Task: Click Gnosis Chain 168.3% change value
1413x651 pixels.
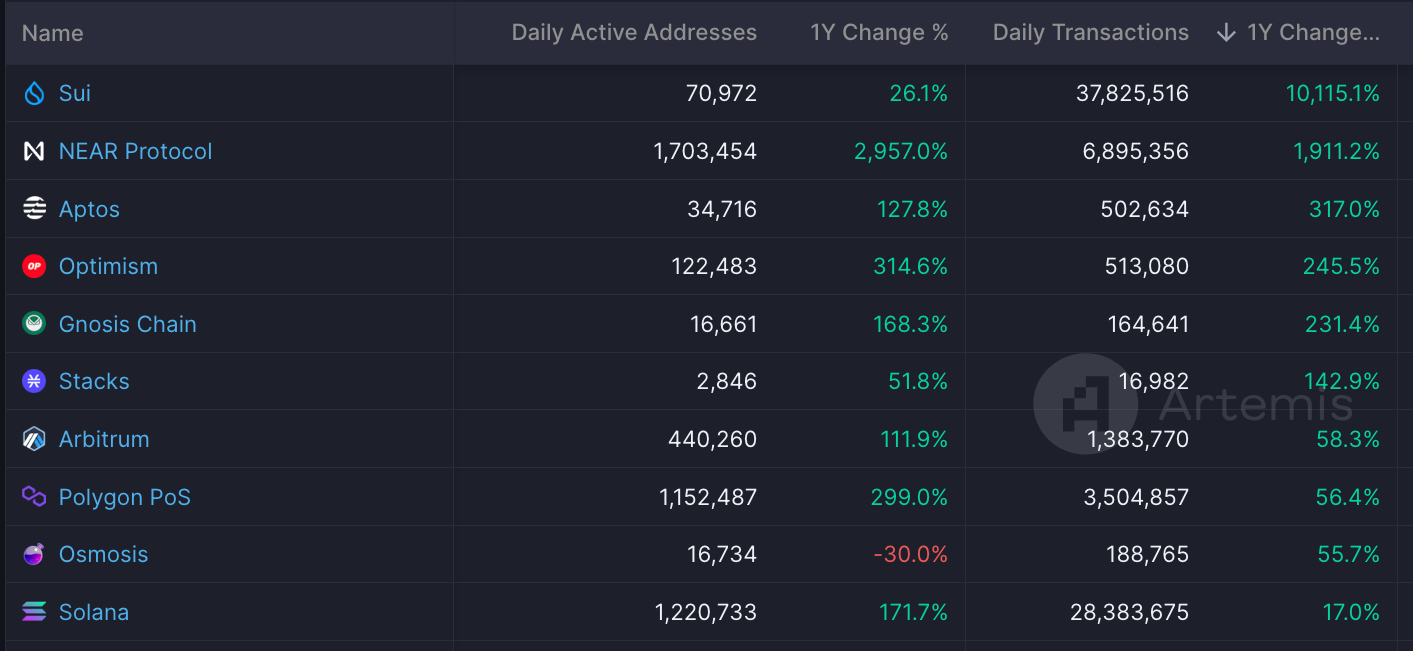Action: click(x=912, y=324)
